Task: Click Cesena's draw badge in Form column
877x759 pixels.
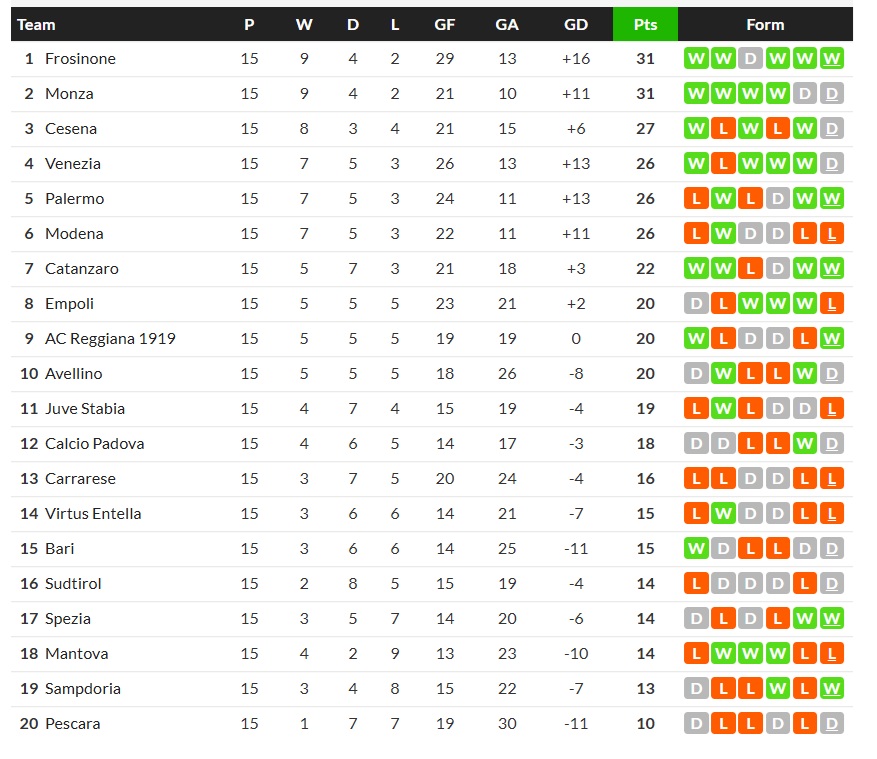Action: [832, 129]
